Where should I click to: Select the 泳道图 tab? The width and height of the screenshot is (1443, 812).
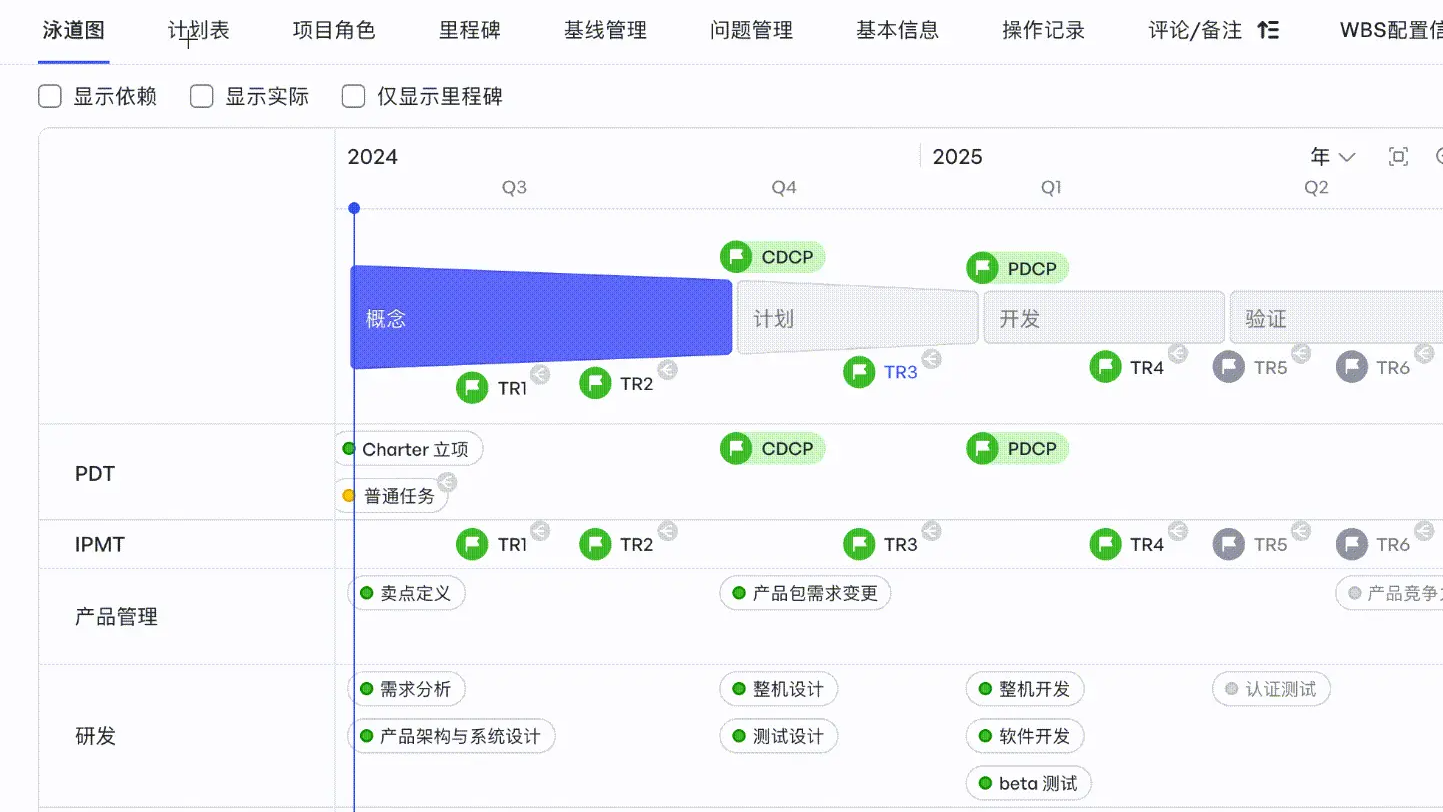tap(74, 31)
